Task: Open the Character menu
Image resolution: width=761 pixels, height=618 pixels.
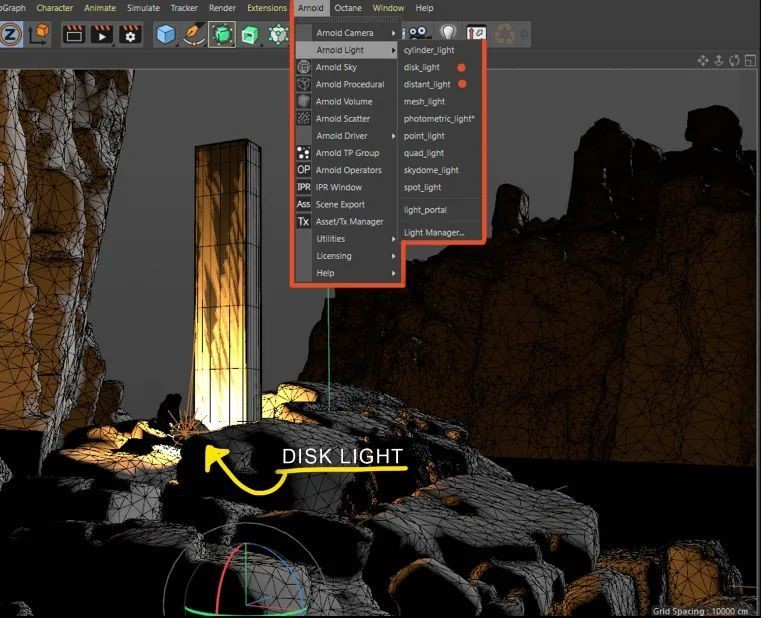Action: [x=54, y=8]
